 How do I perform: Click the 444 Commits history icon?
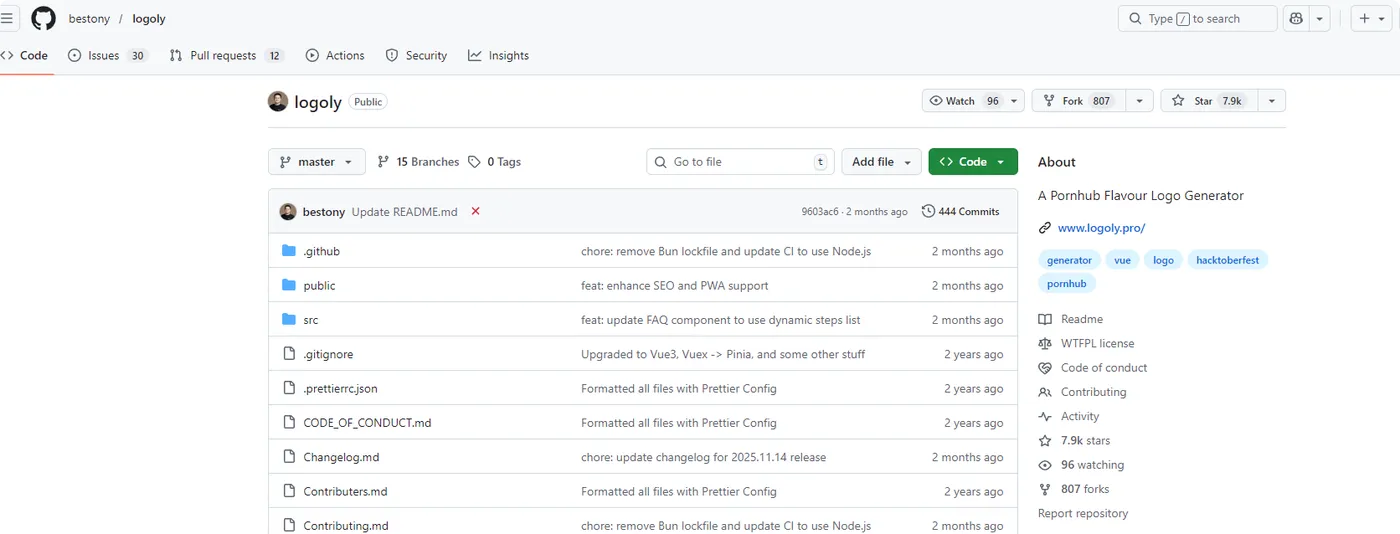pyautogui.click(x=928, y=211)
